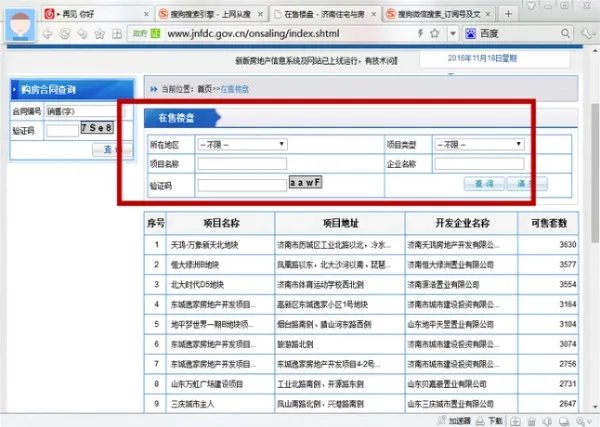Click the 在售楼盘 section header tab

[177, 118]
